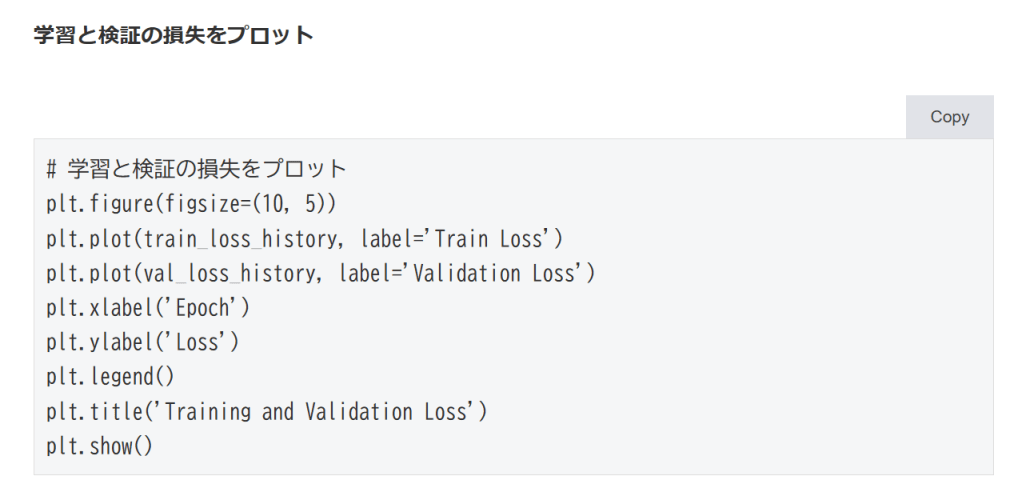
Task: Click the 'Validation Loss' label string
Action: point(501,273)
